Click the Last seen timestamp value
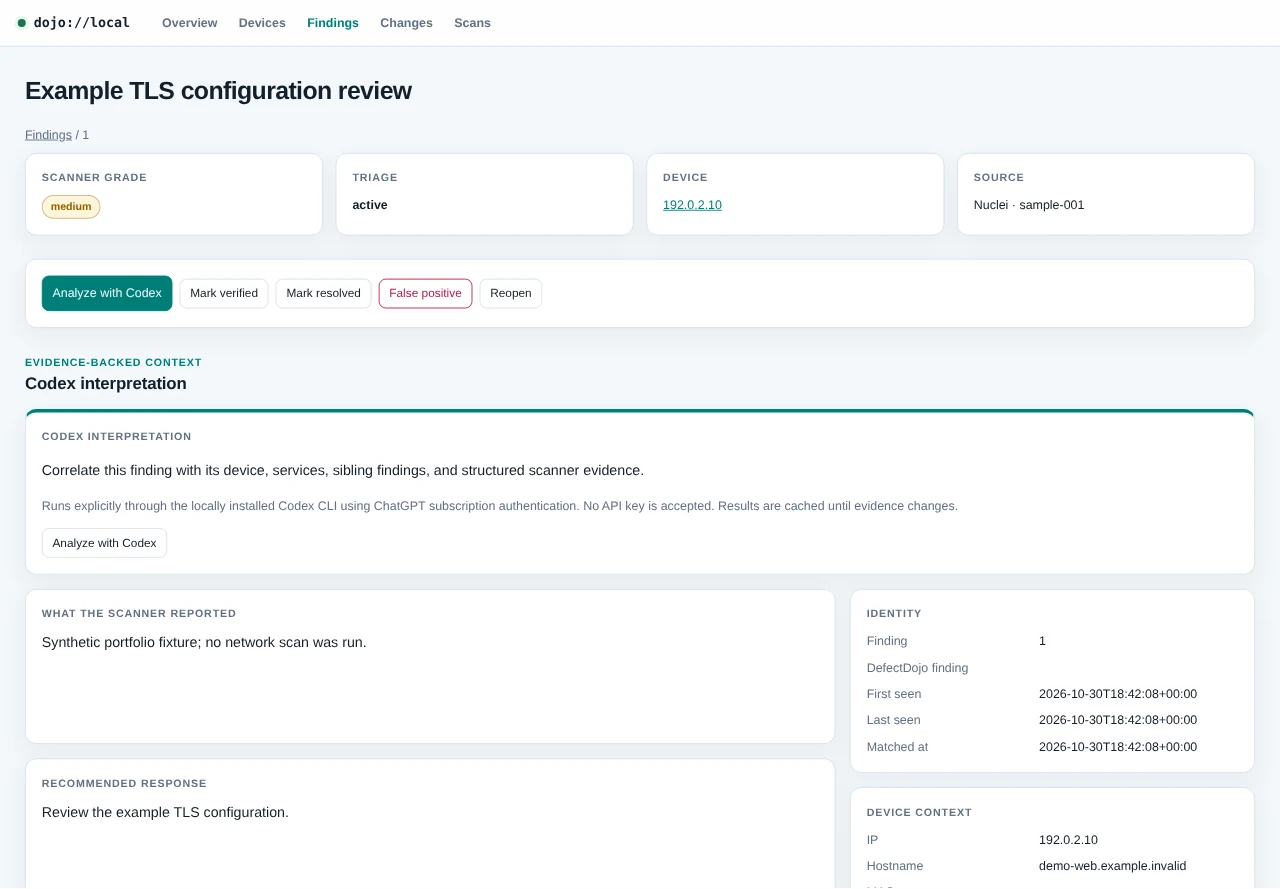This screenshot has width=1280, height=889. click(1118, 720)
